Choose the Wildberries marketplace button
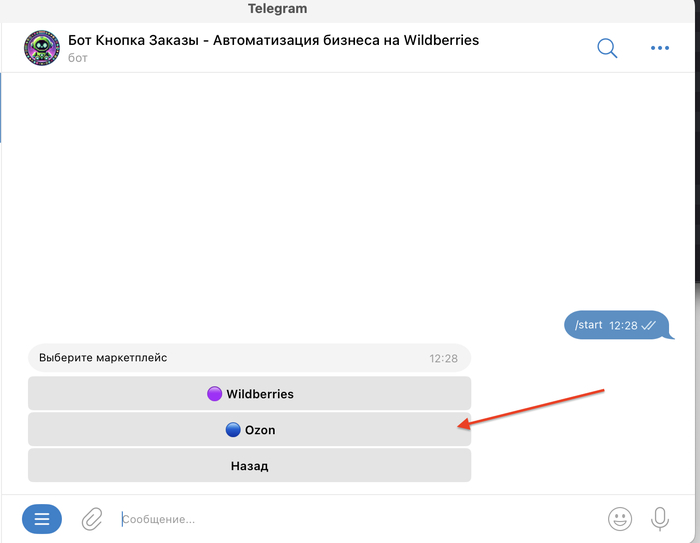The image size is (700, 543). tap(250, 393)
